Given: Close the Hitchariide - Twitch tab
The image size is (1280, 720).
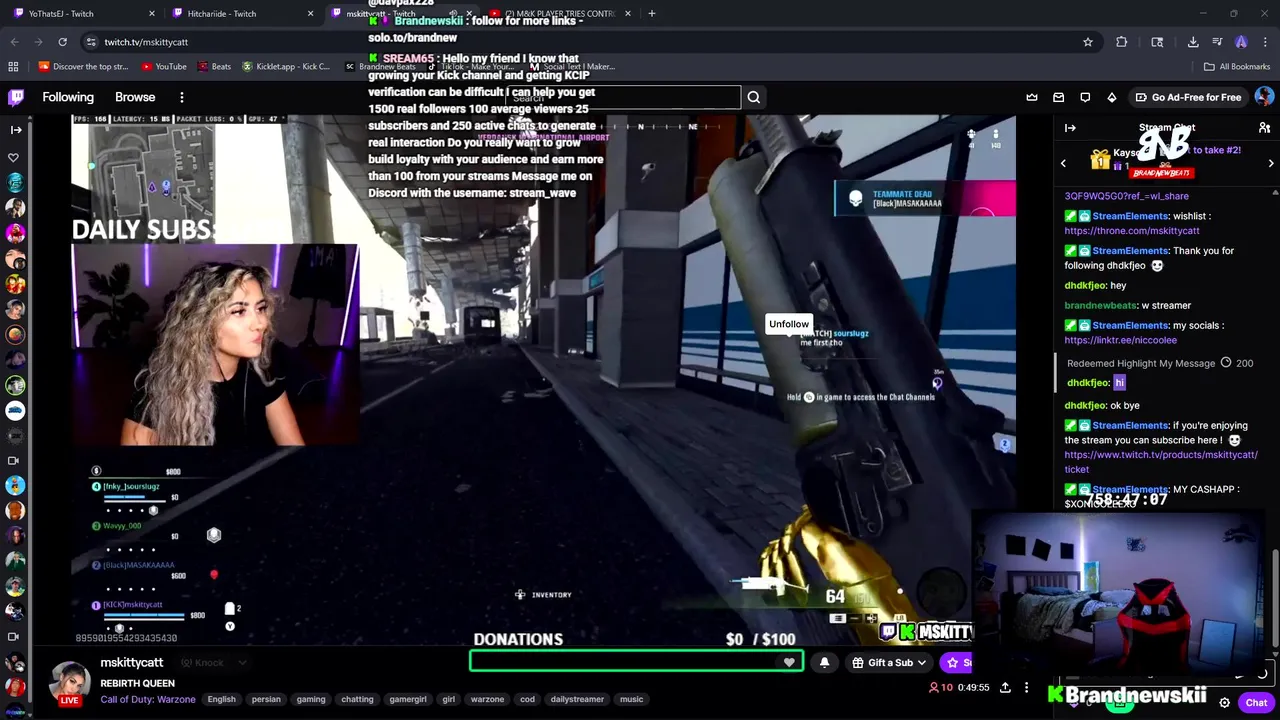Looking at the screenshot, I should (312, 13).
